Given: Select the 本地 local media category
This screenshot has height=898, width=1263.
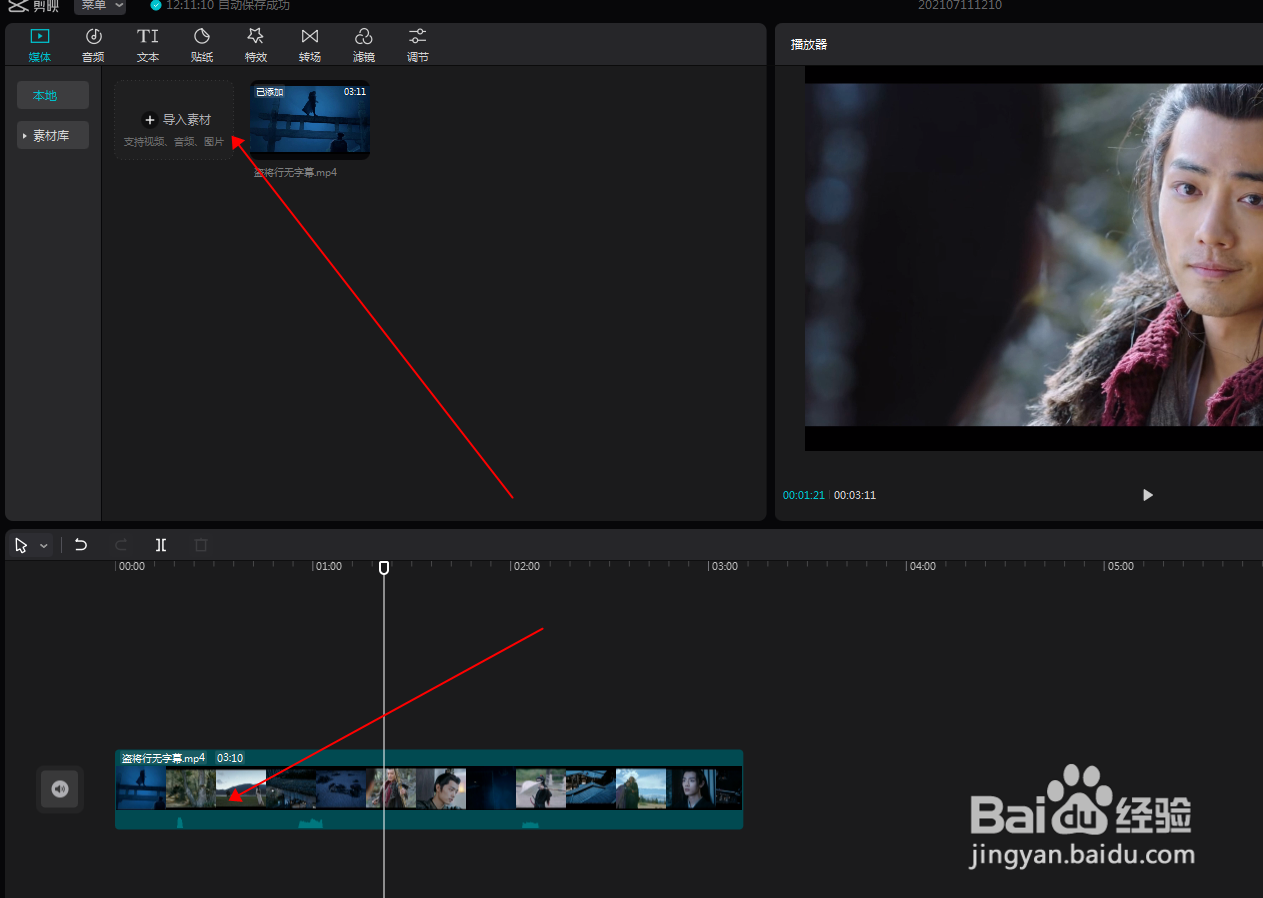Looking at the screenshot, I should tap(53, 96).
